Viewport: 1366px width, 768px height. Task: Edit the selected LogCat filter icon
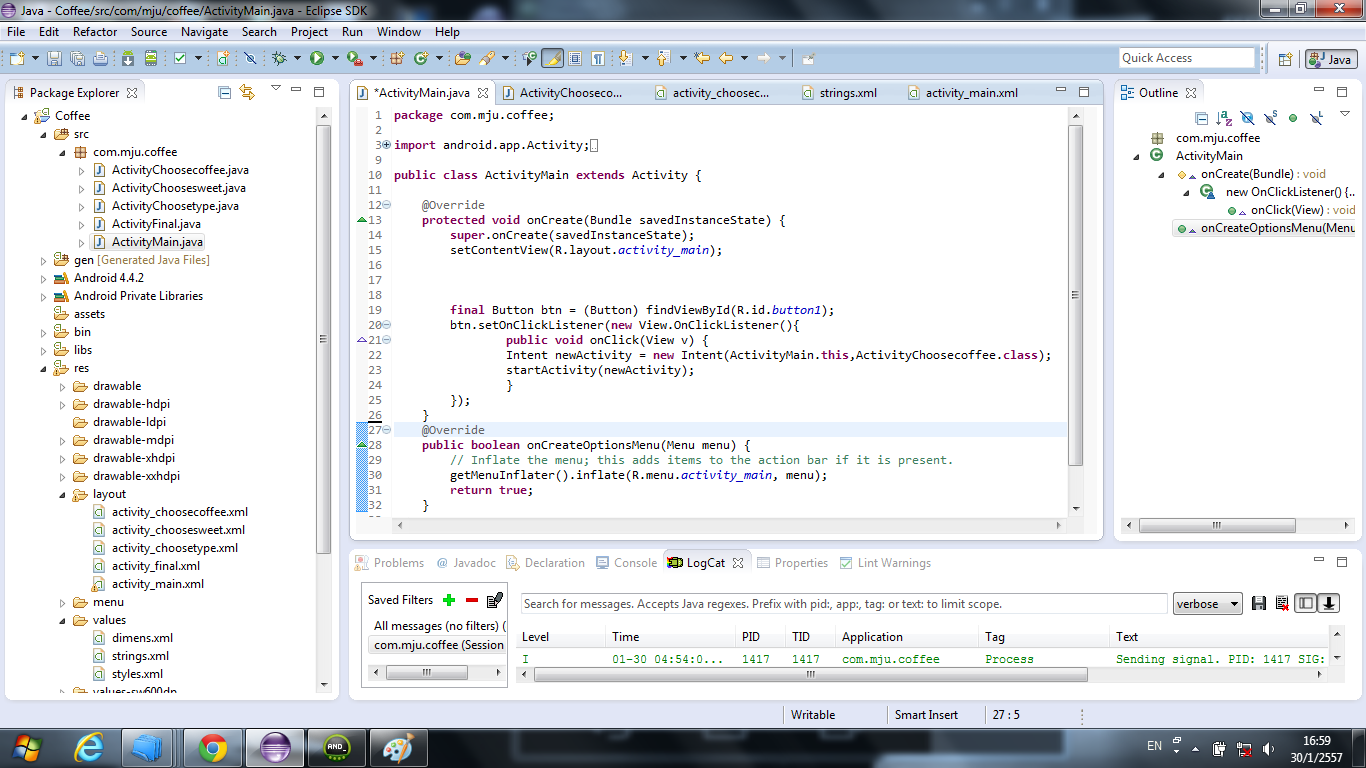pos(494,600)
